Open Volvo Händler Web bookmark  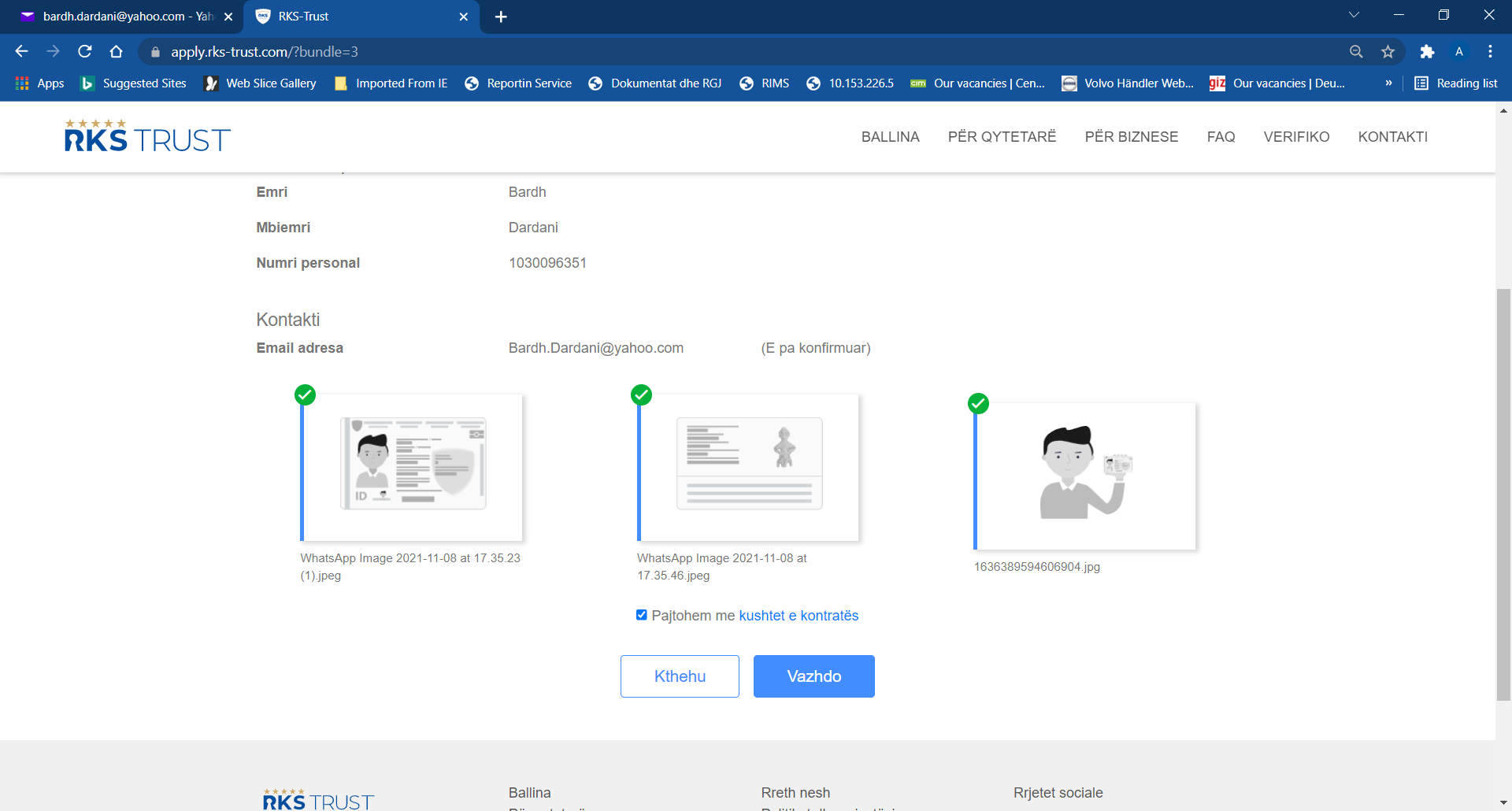pos(1128,83)
